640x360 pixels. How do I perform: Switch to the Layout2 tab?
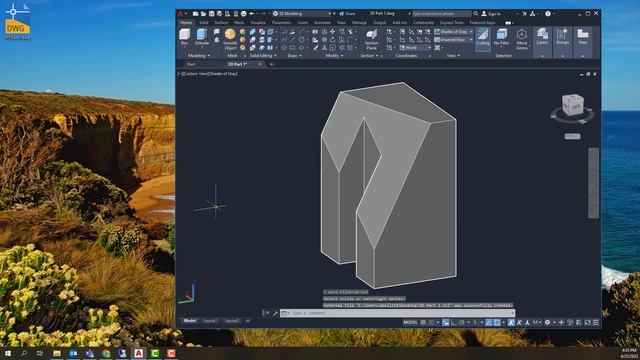coord(232,321)
